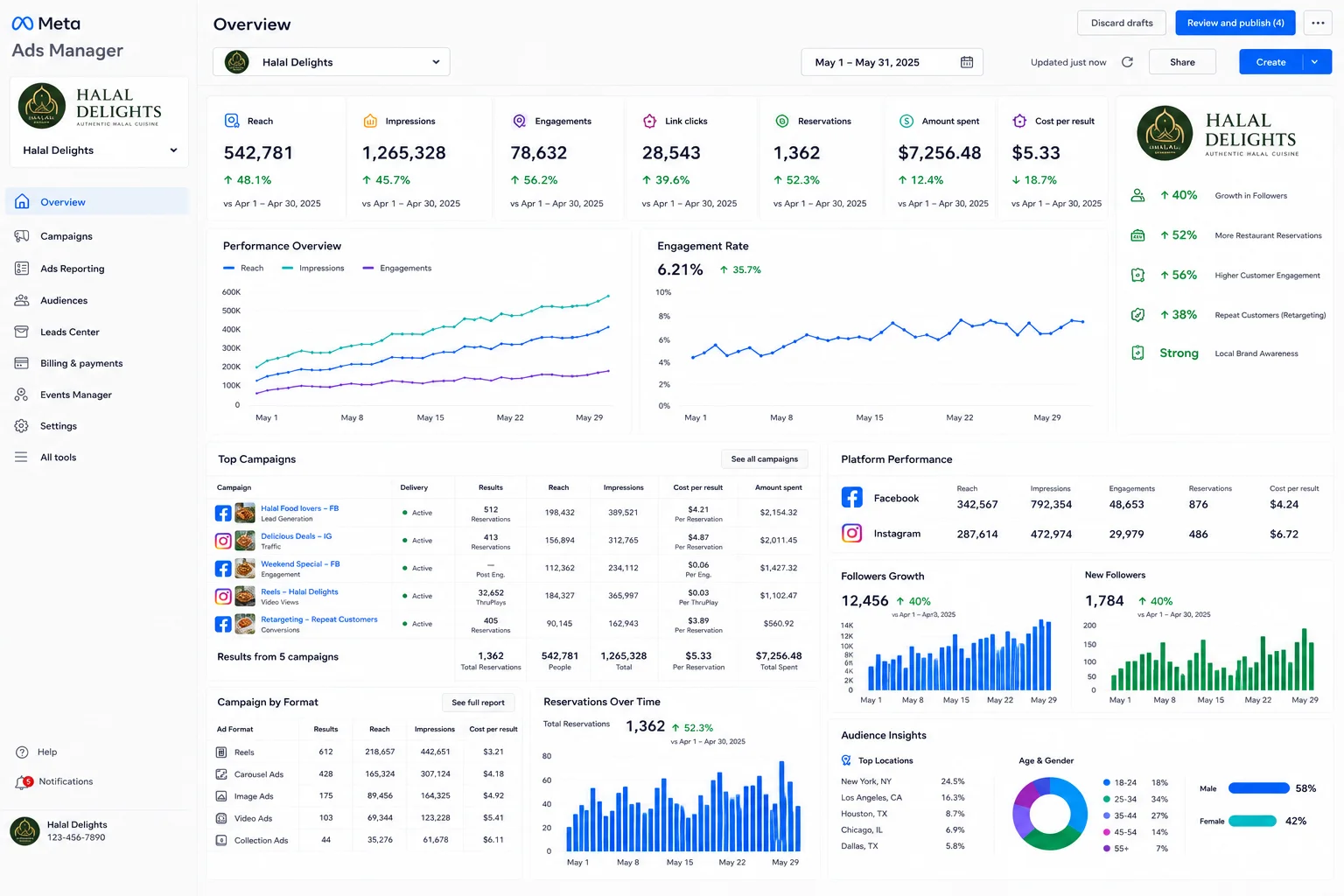The image size is (1344, 896).
Task: Click the Link clicks metric icon
Action: tap(650, 121)
